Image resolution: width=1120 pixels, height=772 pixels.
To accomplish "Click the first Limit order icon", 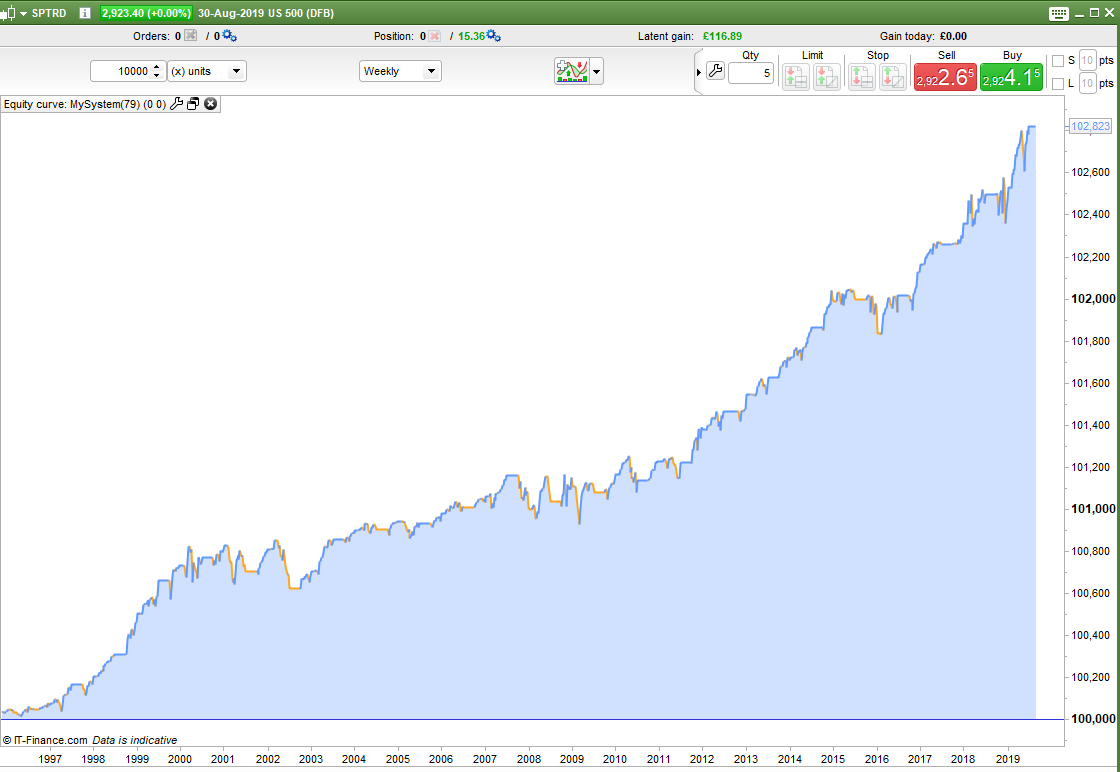I will click(x=796, y=76).
